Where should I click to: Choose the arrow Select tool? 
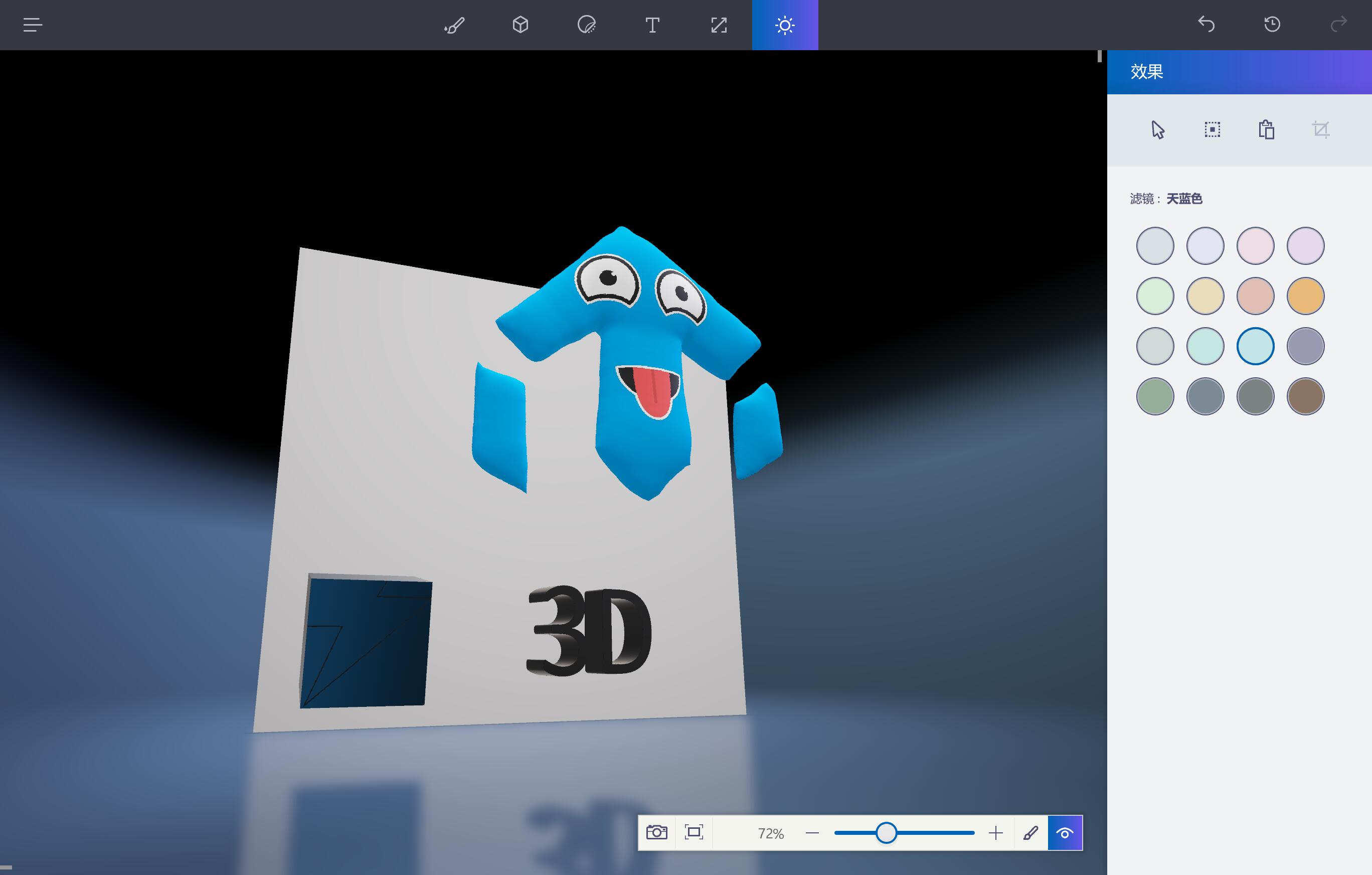pos(1157,130)
